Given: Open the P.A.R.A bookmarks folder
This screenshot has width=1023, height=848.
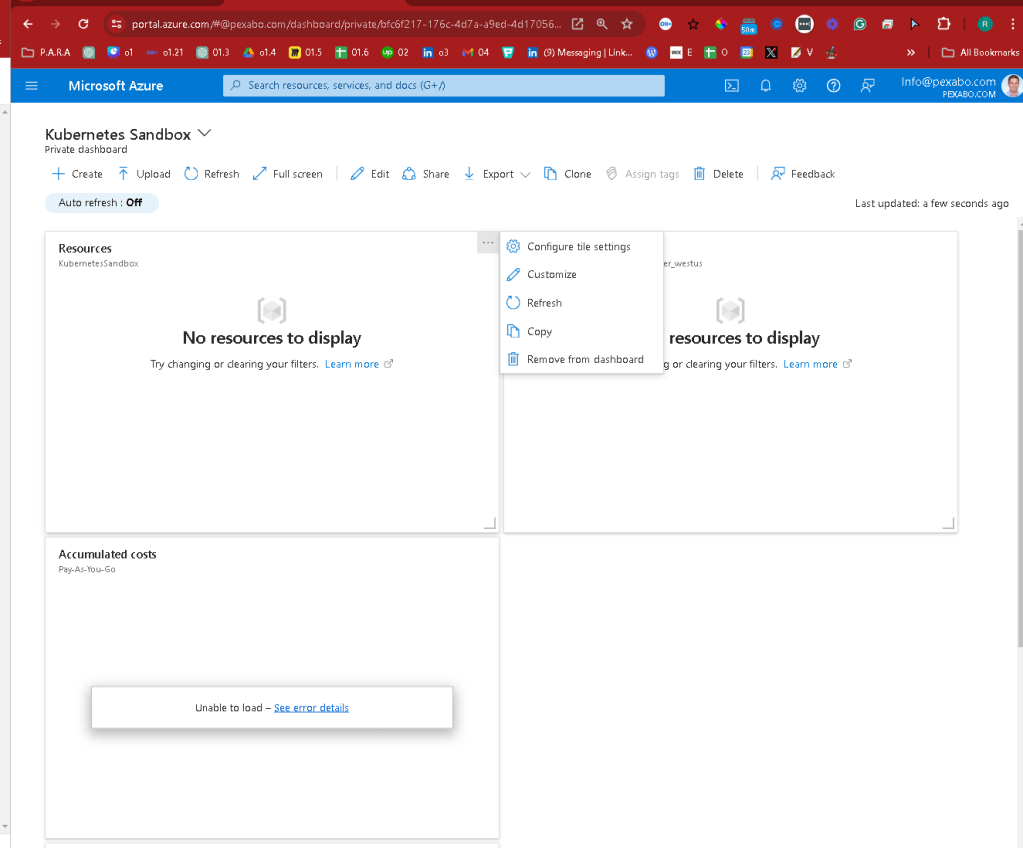Looking at the screenshot, I should coord(46,52).
